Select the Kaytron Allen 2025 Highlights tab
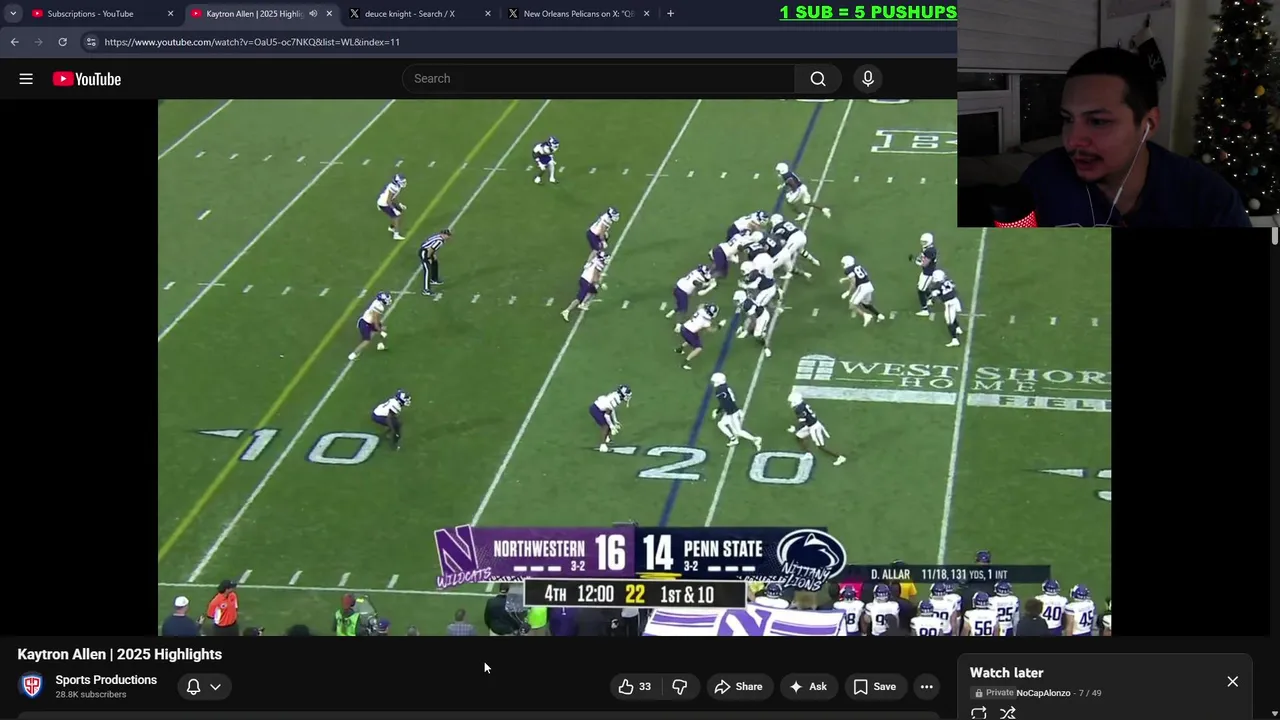The width and height of the screenshot is (1280, 720). [x=253, y=14]
